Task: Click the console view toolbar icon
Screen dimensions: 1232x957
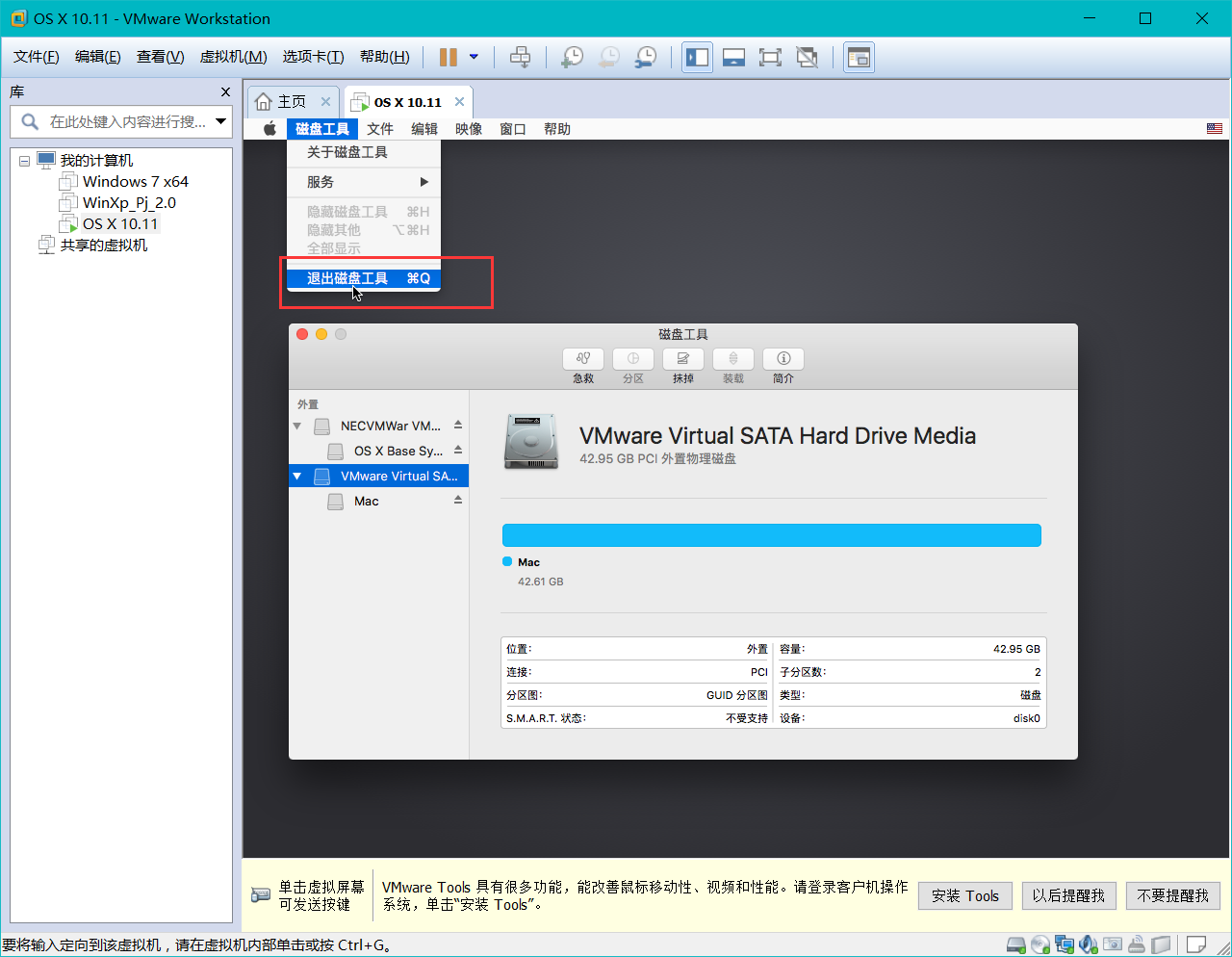Action: [x=859, y=57]
